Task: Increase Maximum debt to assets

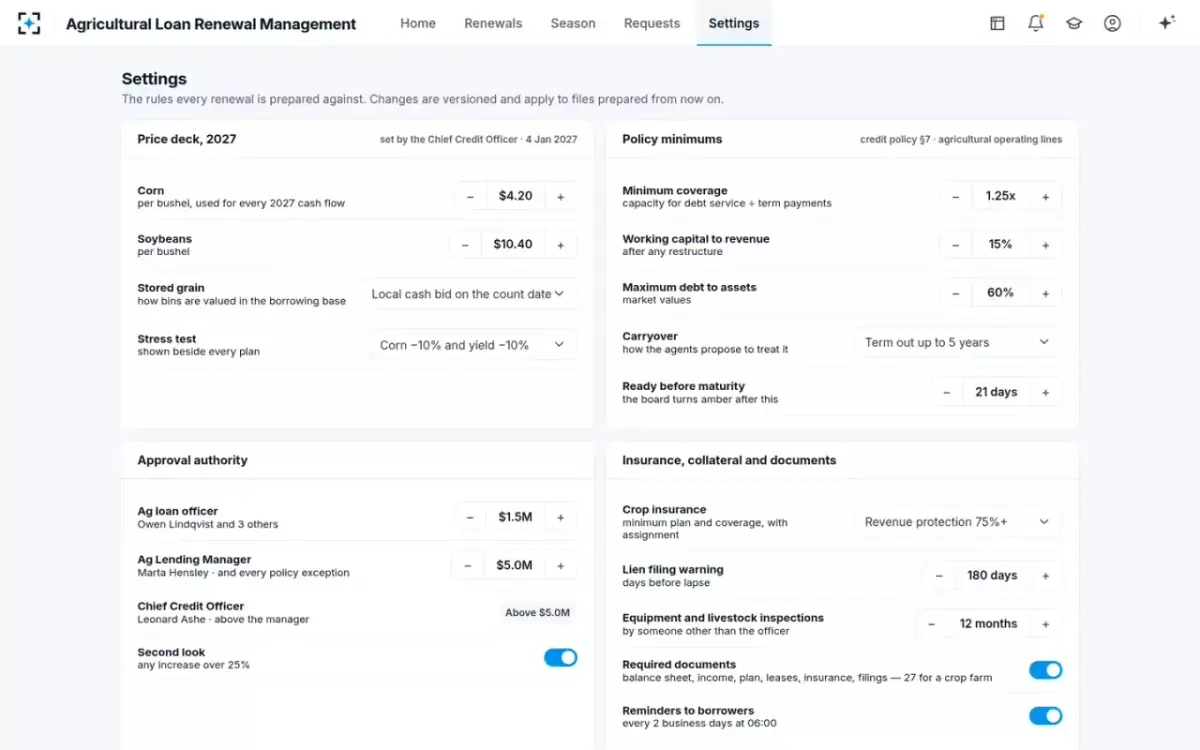Action: (x=1046, y=293)
